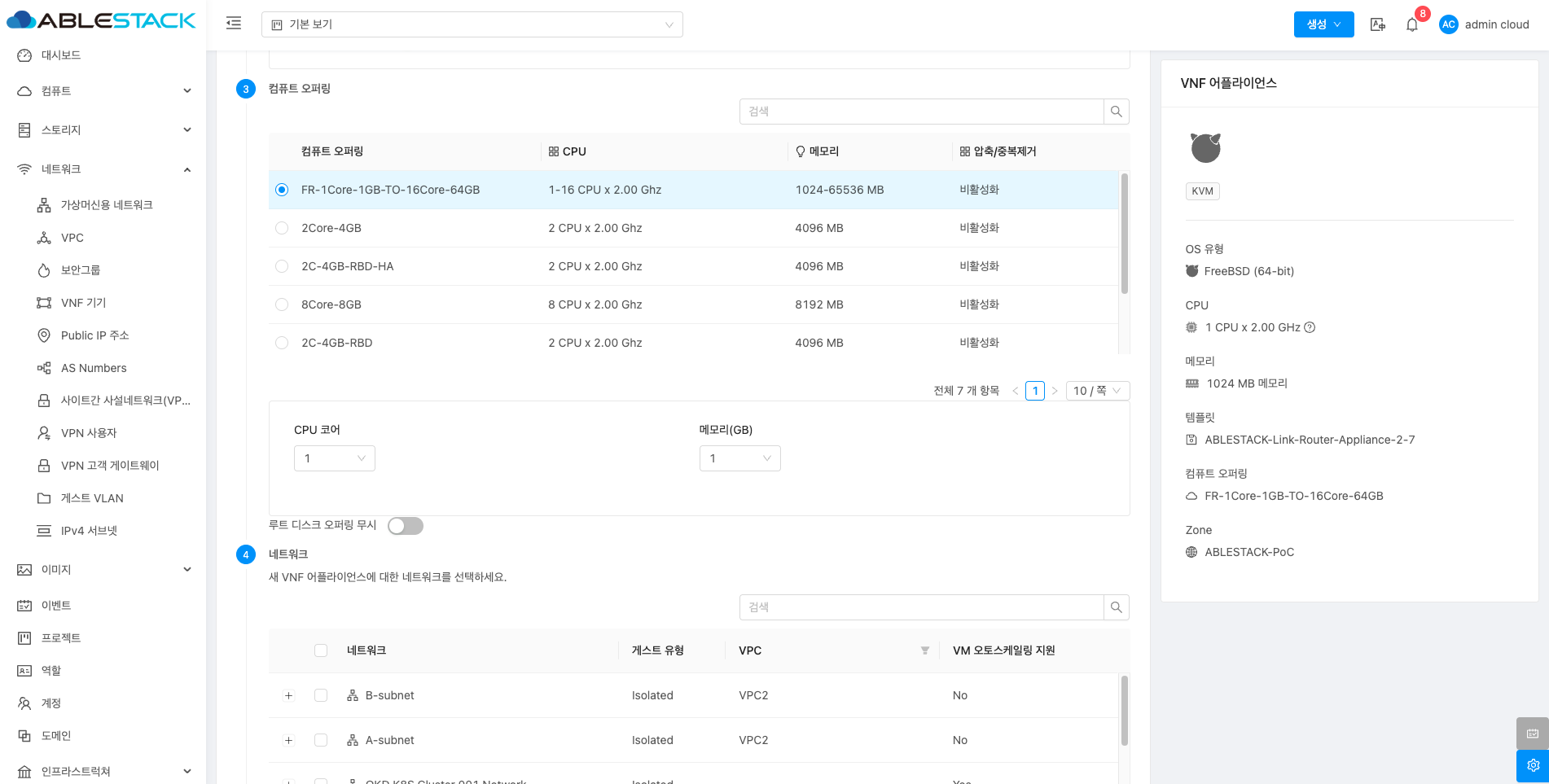Open the notifications bell

(x=1411, y=24)
